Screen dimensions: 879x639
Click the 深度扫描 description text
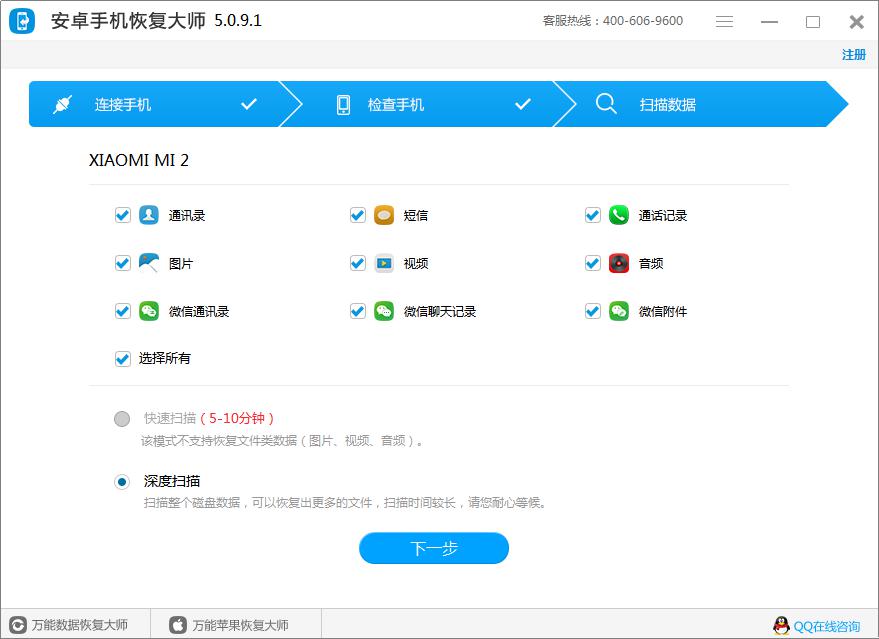click(x=345, y=503)
